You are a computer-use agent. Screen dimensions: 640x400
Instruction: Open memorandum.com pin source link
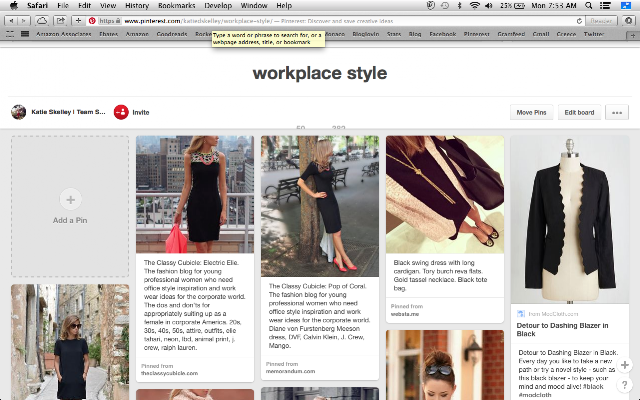[x=290, y=371]
